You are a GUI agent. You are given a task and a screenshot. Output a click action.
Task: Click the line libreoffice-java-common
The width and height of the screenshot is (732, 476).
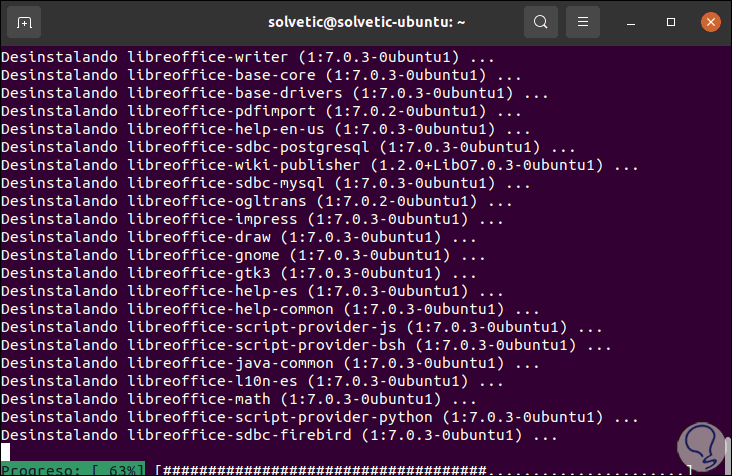coord(270,364)
